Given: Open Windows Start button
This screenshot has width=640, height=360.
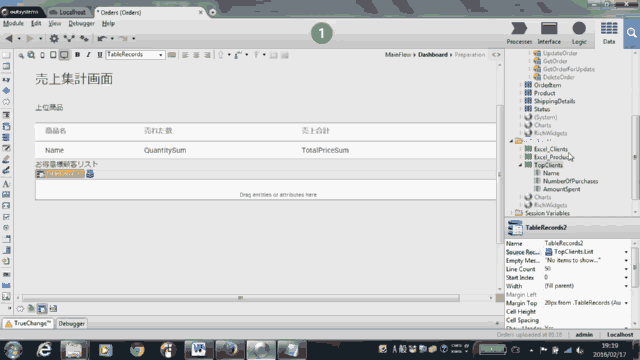Looking at the screenshot, I should point(13,350).
